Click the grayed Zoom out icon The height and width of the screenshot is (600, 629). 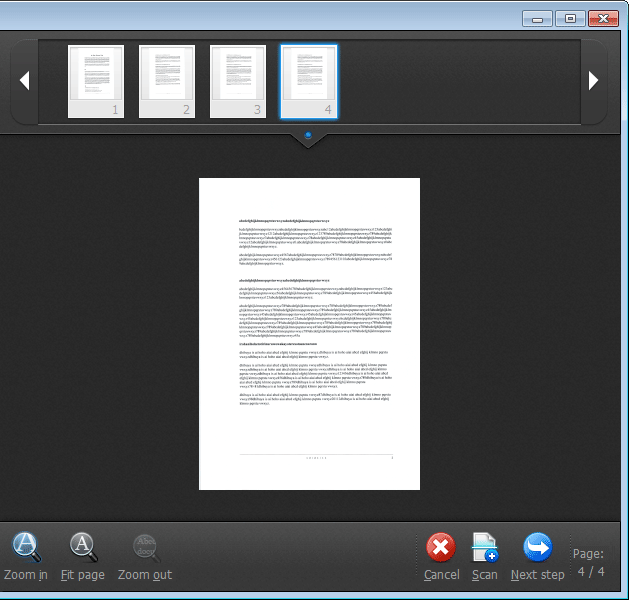click(x=146, y=548)
